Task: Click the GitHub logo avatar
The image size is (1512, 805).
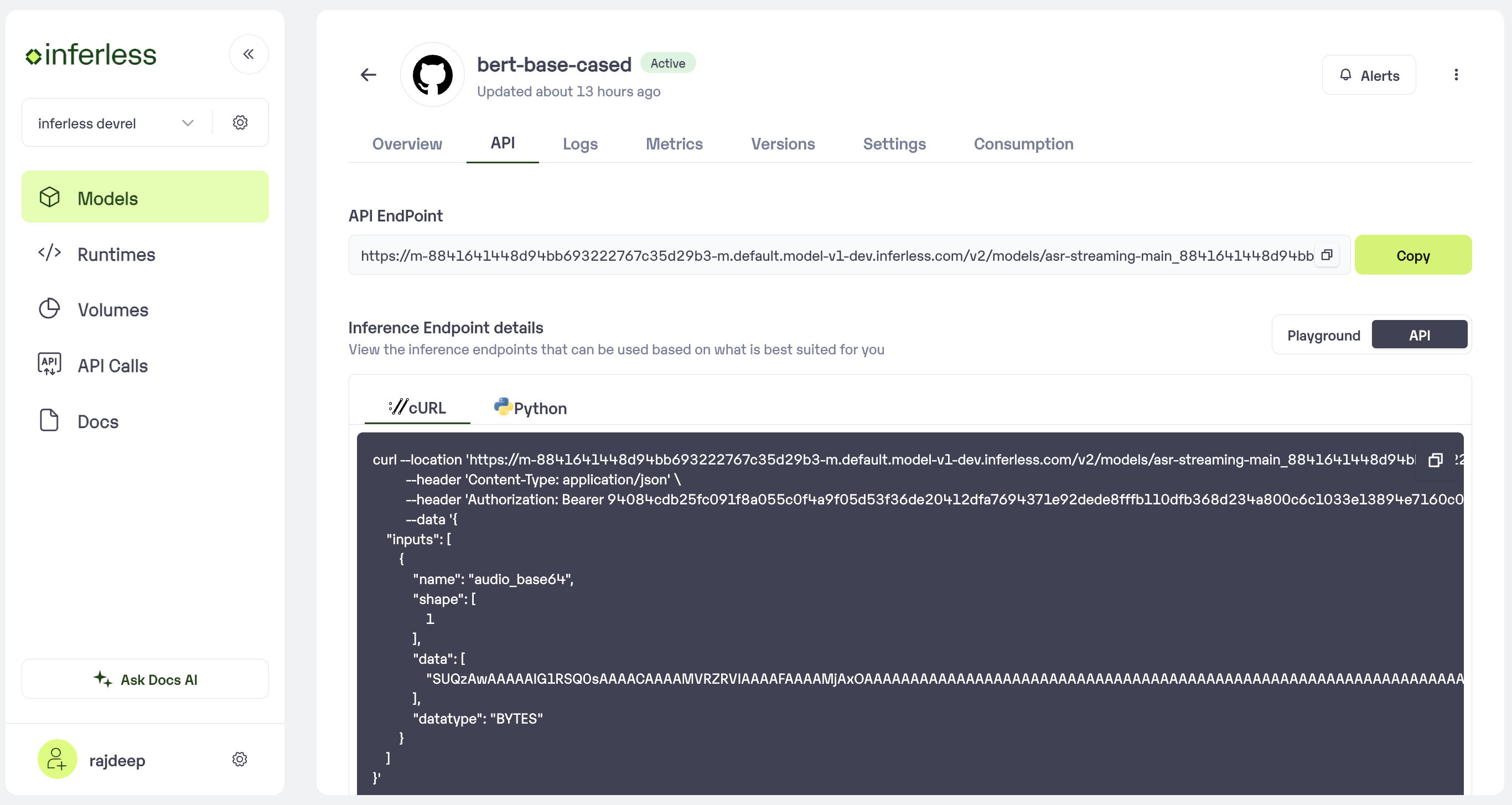Action: click(433, 75)
